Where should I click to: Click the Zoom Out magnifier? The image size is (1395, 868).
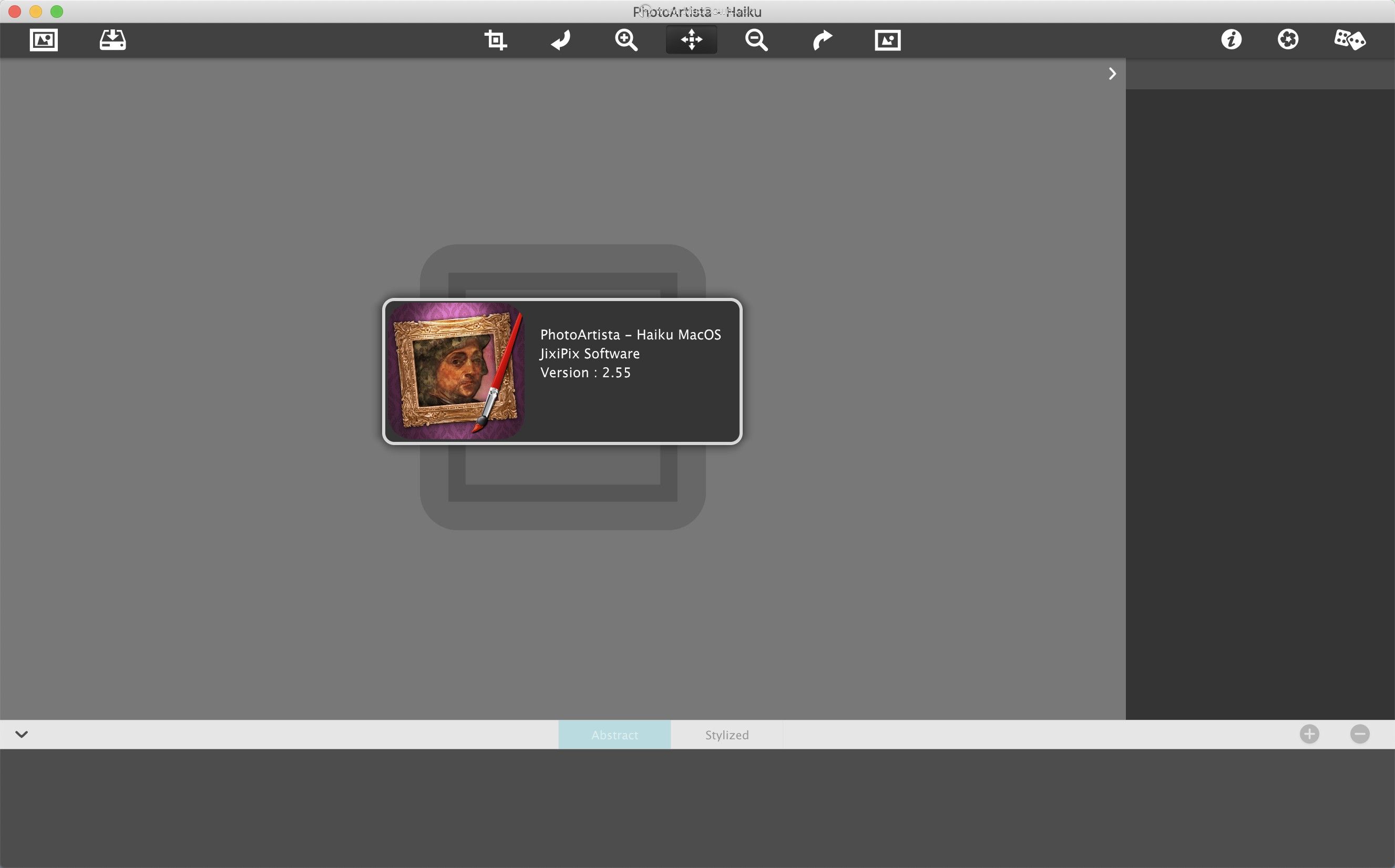756,40
